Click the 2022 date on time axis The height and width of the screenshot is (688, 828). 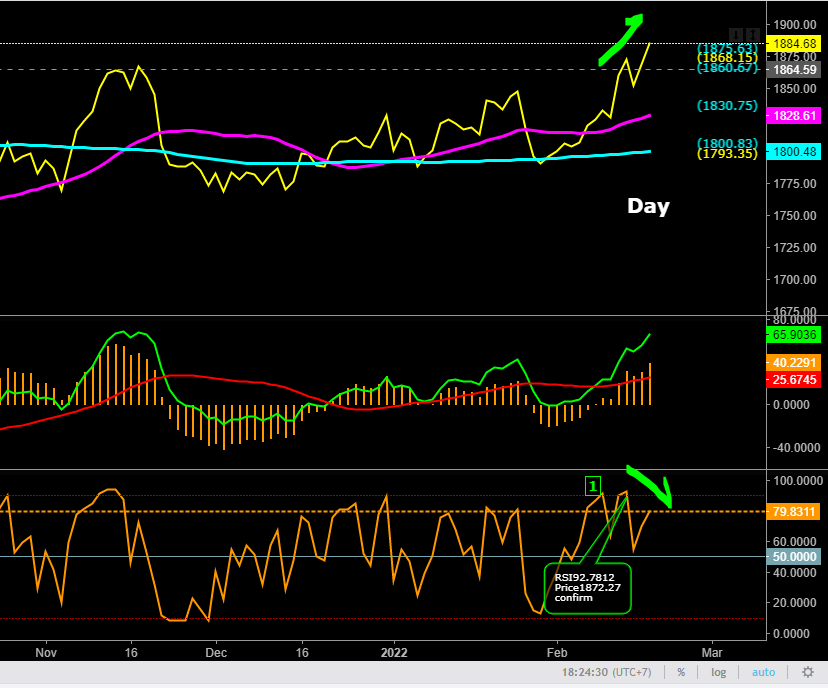(x=394, y=653)
